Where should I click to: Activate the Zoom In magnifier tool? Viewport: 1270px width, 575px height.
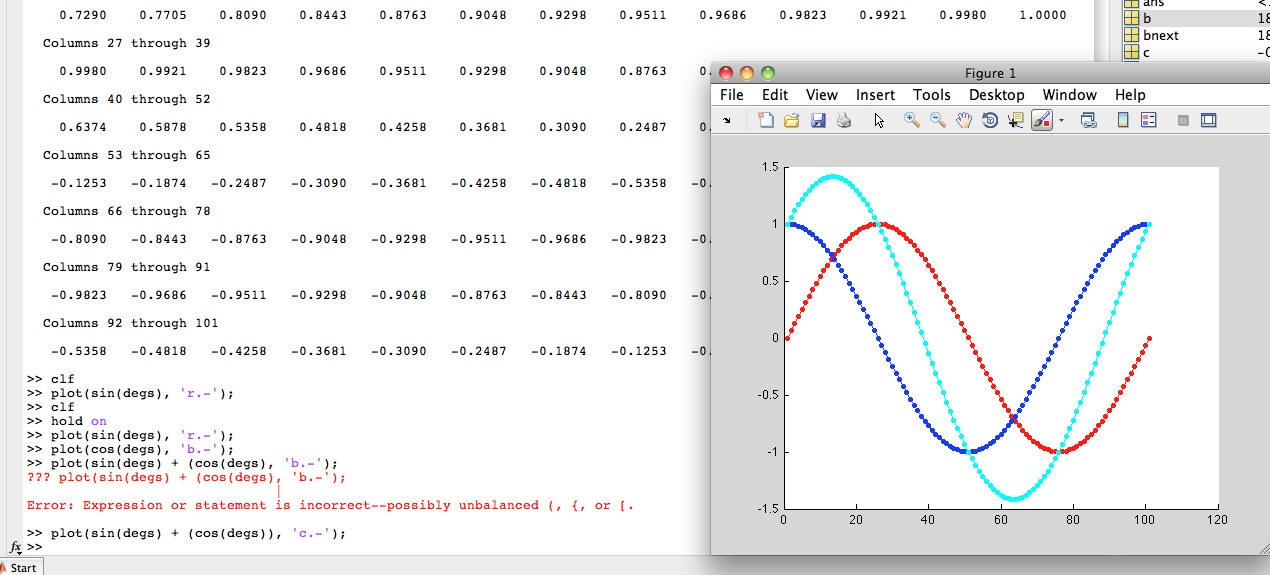click(x=911, y=120)
